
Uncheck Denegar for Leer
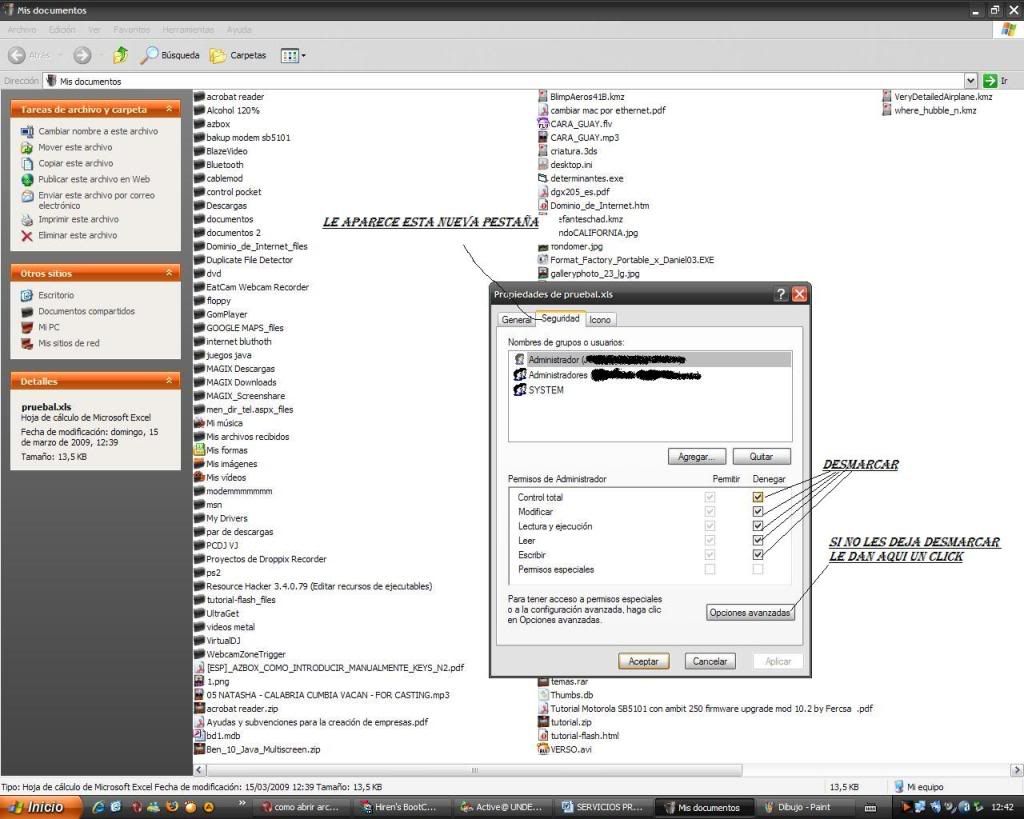point(758,540)
